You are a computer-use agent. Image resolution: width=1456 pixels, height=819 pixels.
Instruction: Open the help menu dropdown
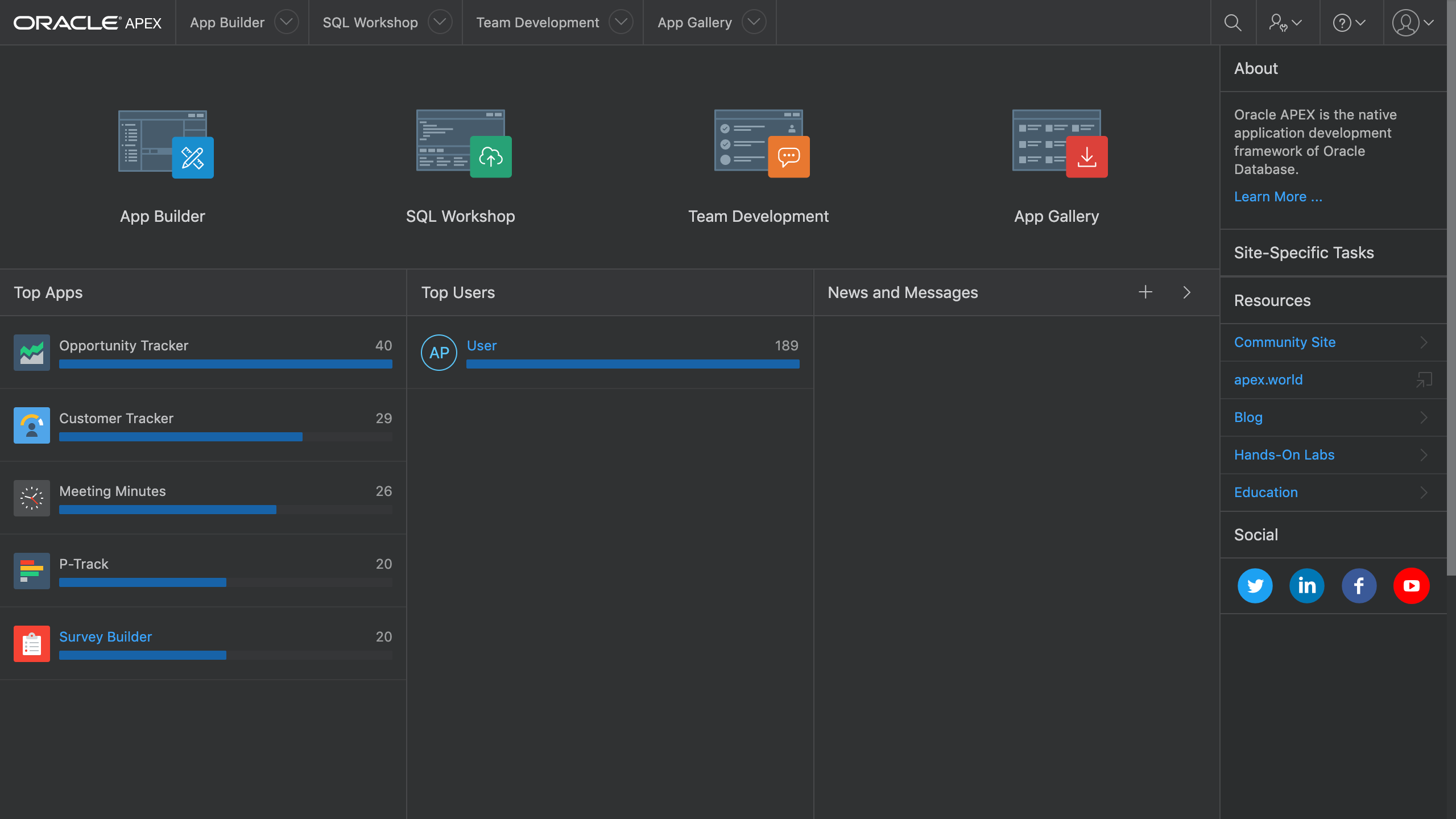tap(1349, 23)
